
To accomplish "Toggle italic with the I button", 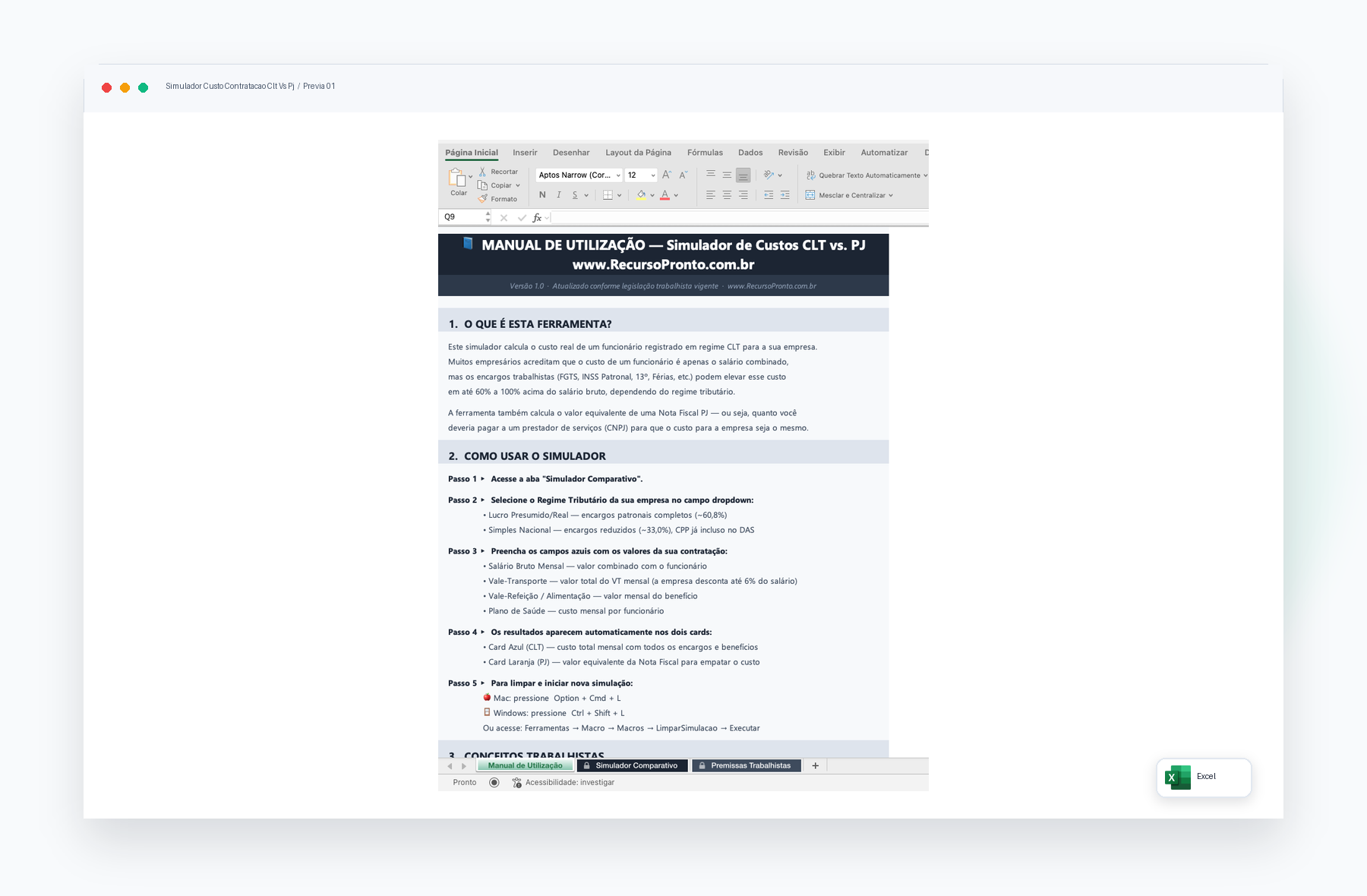I will pos(559,195).
